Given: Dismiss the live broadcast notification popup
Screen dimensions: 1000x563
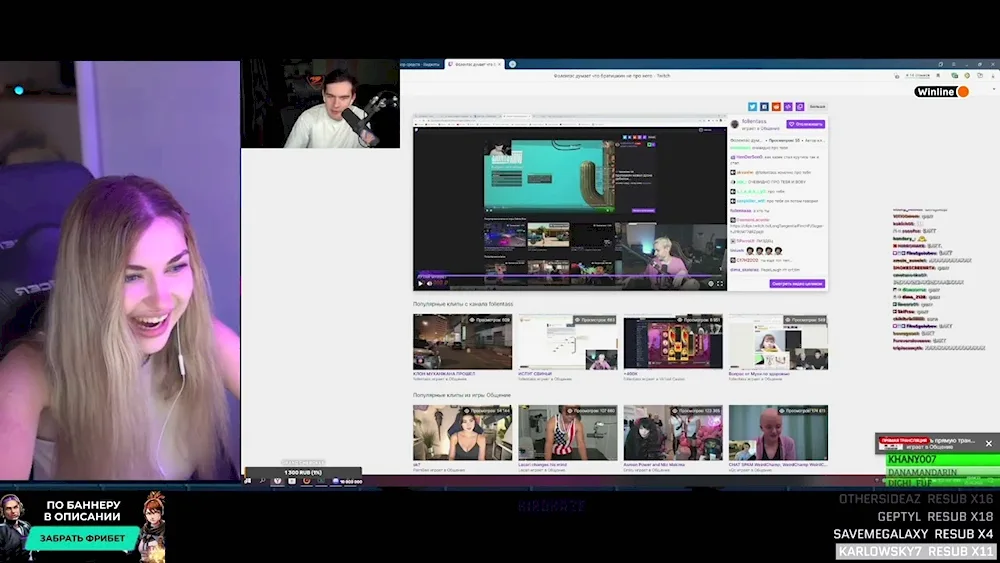Looking at the screenshot, I should pyautogui.click(x=989, y=443).
